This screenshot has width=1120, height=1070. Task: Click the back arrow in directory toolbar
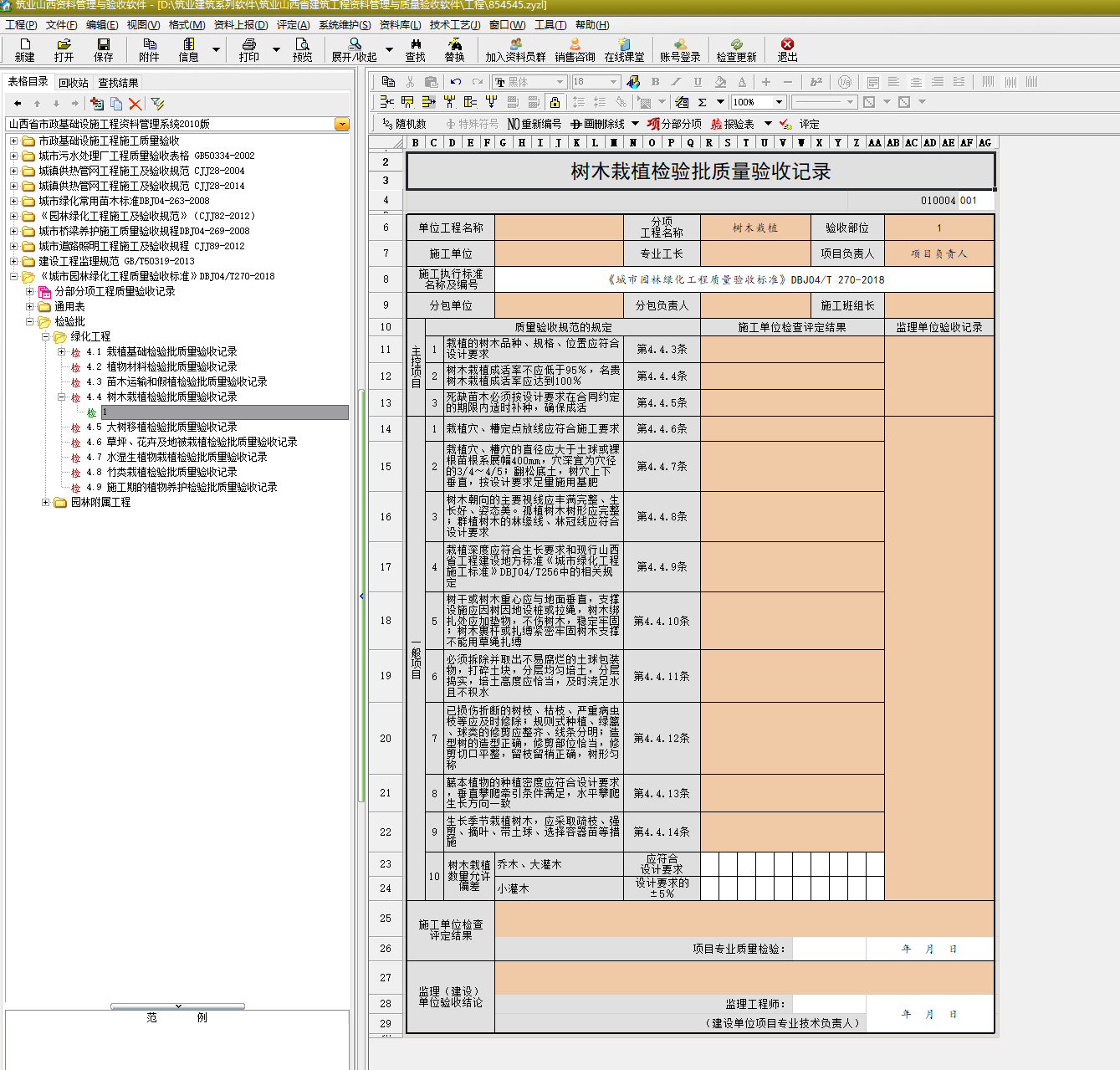[x=18, y=104]
